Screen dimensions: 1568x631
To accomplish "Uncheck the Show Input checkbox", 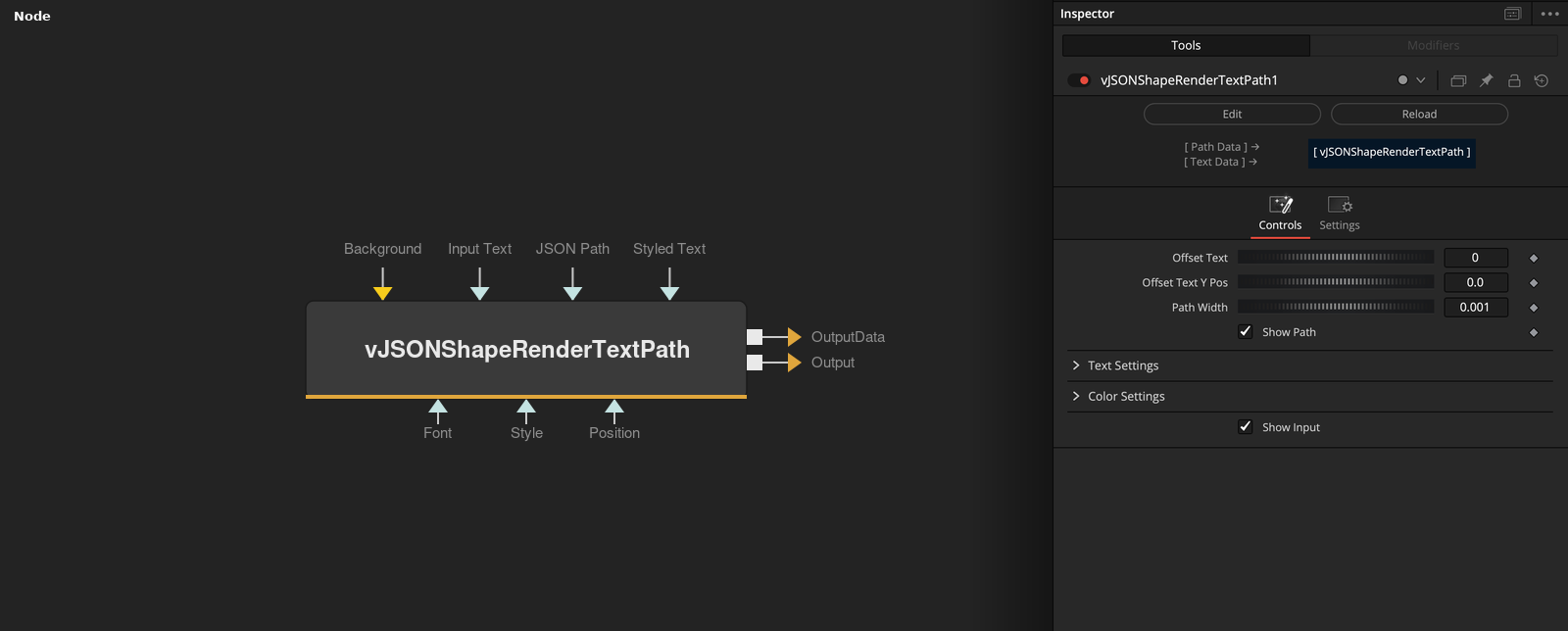I will tap(1246, 426).
